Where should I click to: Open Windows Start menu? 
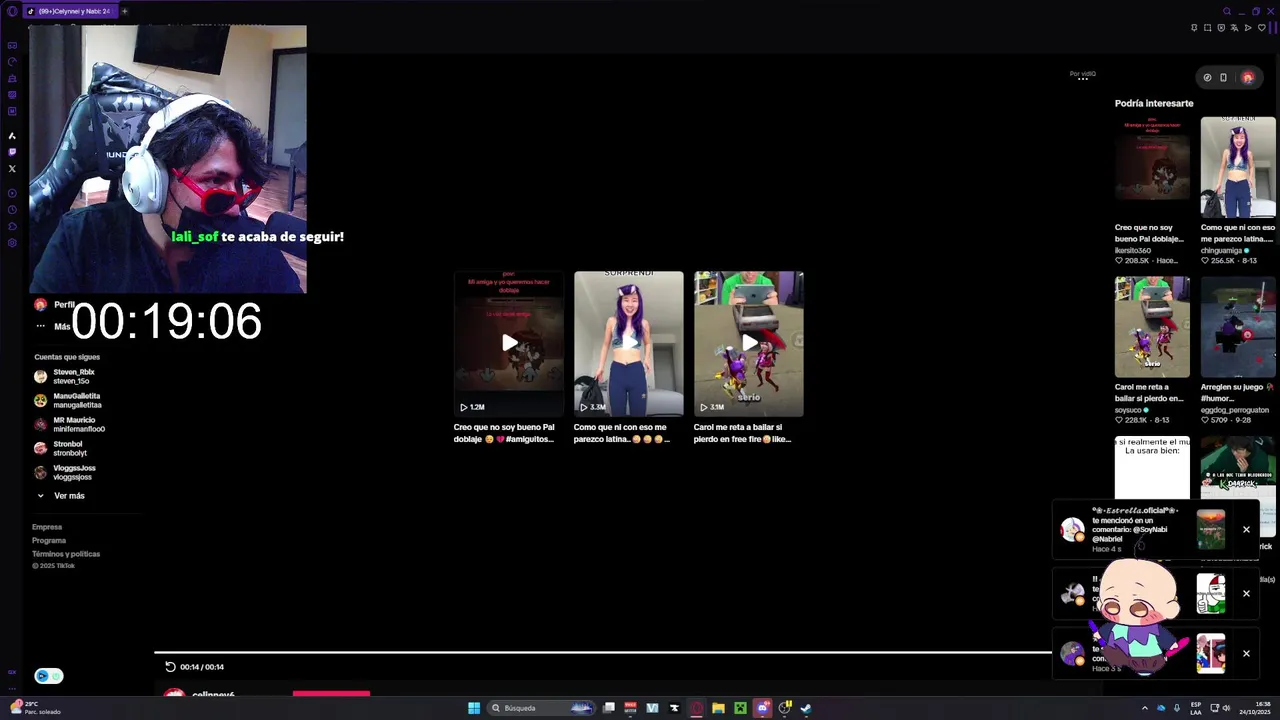474,708
